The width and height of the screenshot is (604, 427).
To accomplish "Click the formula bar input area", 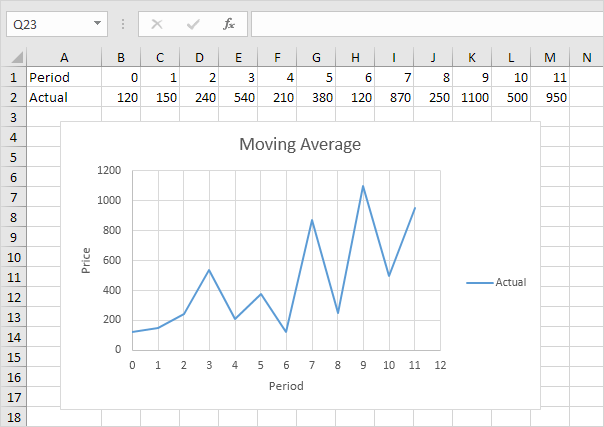I will (x=425, y=23).
